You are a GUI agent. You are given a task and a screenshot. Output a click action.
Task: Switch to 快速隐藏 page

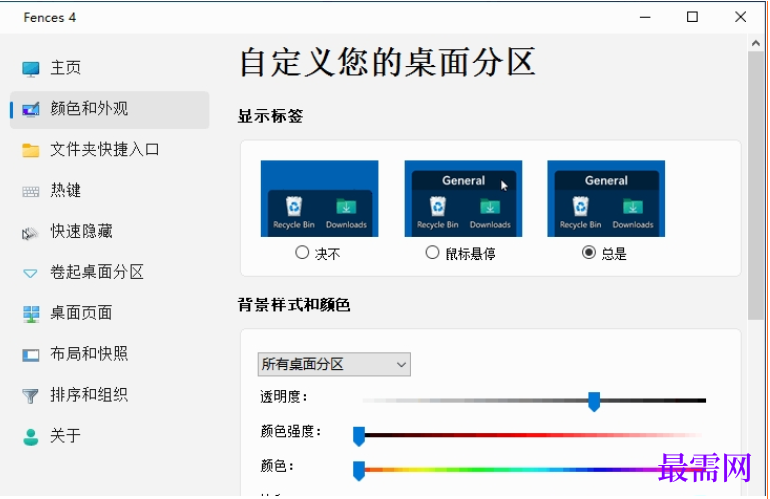pos(110,232)
